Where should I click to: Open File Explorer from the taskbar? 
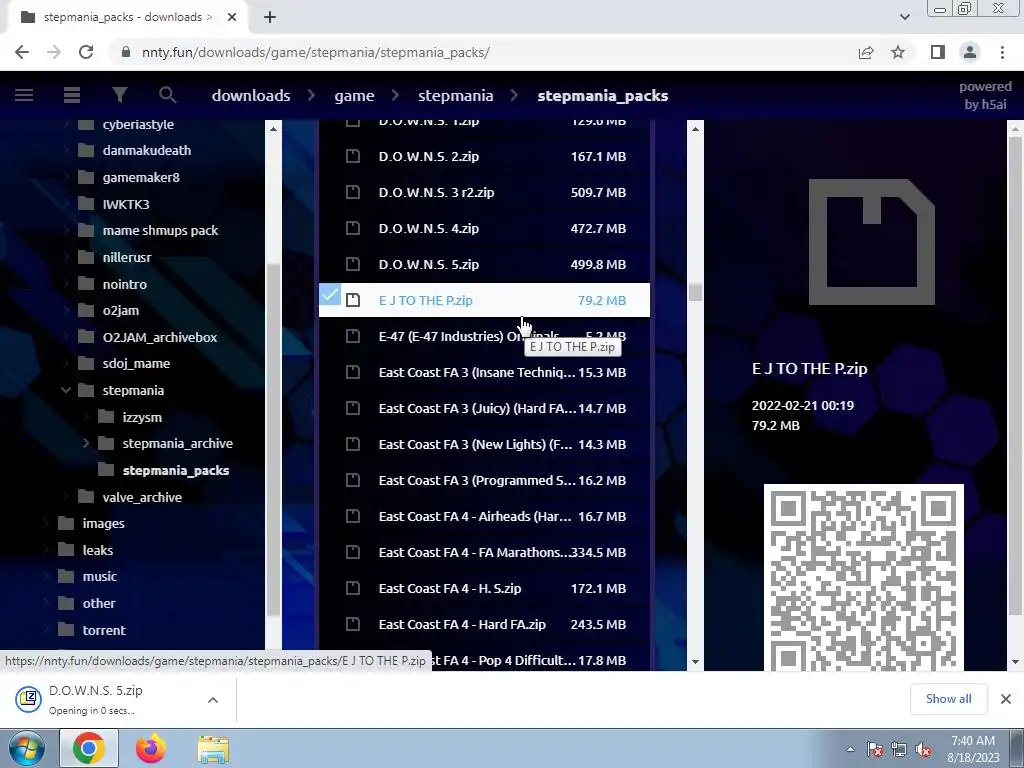(x=213, y=750)
